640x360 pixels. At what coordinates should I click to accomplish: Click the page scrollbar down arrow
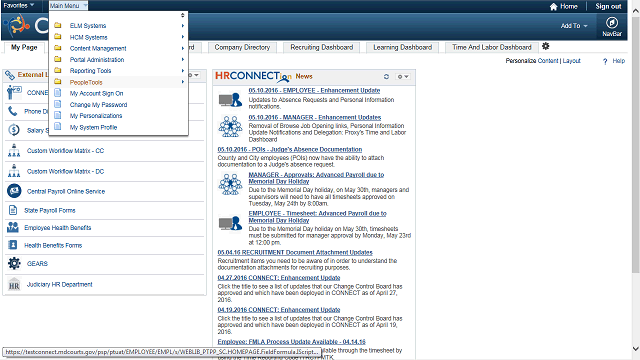click(636, 349)
